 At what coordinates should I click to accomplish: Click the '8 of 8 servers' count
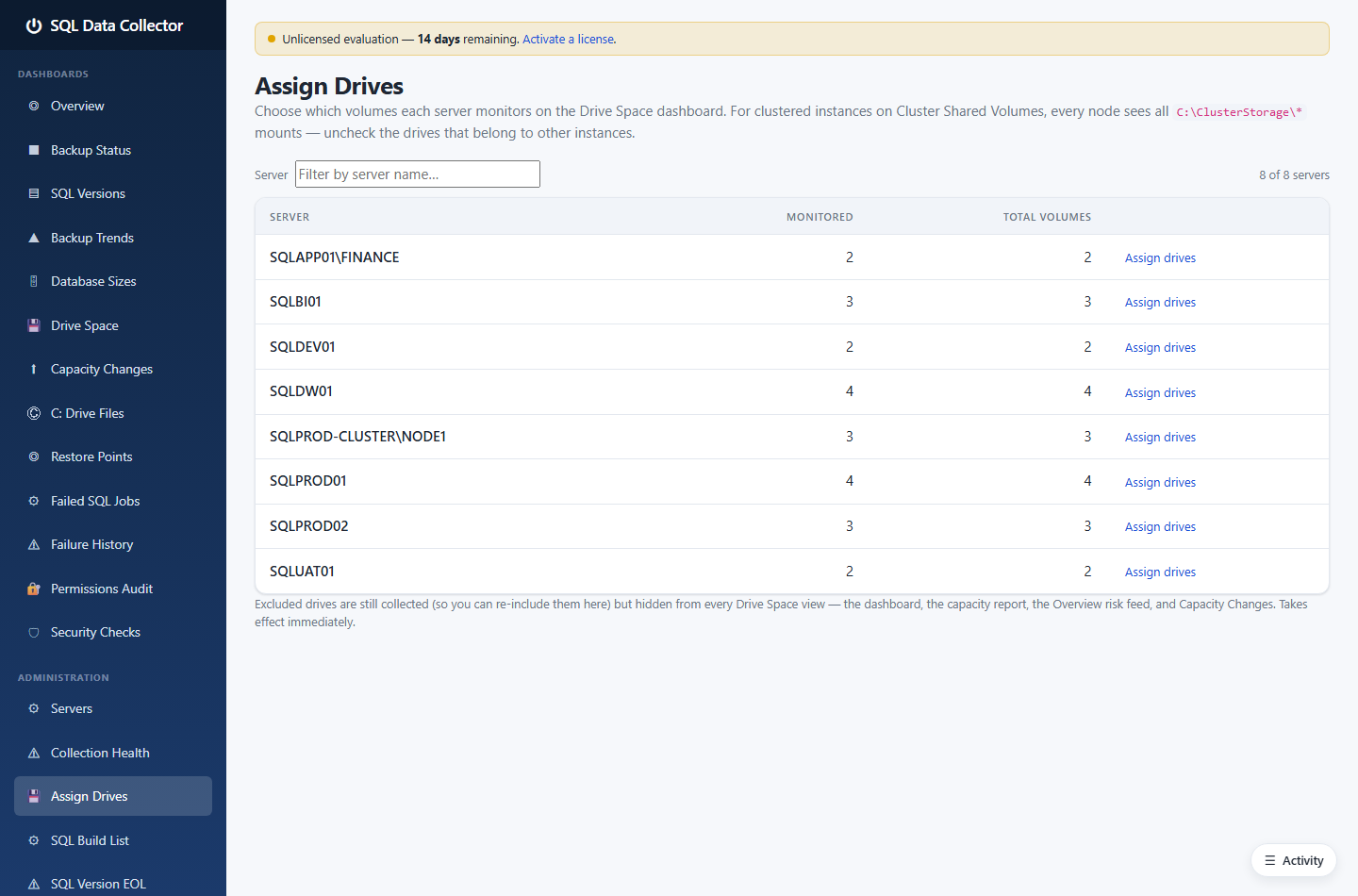[1294, 175]
